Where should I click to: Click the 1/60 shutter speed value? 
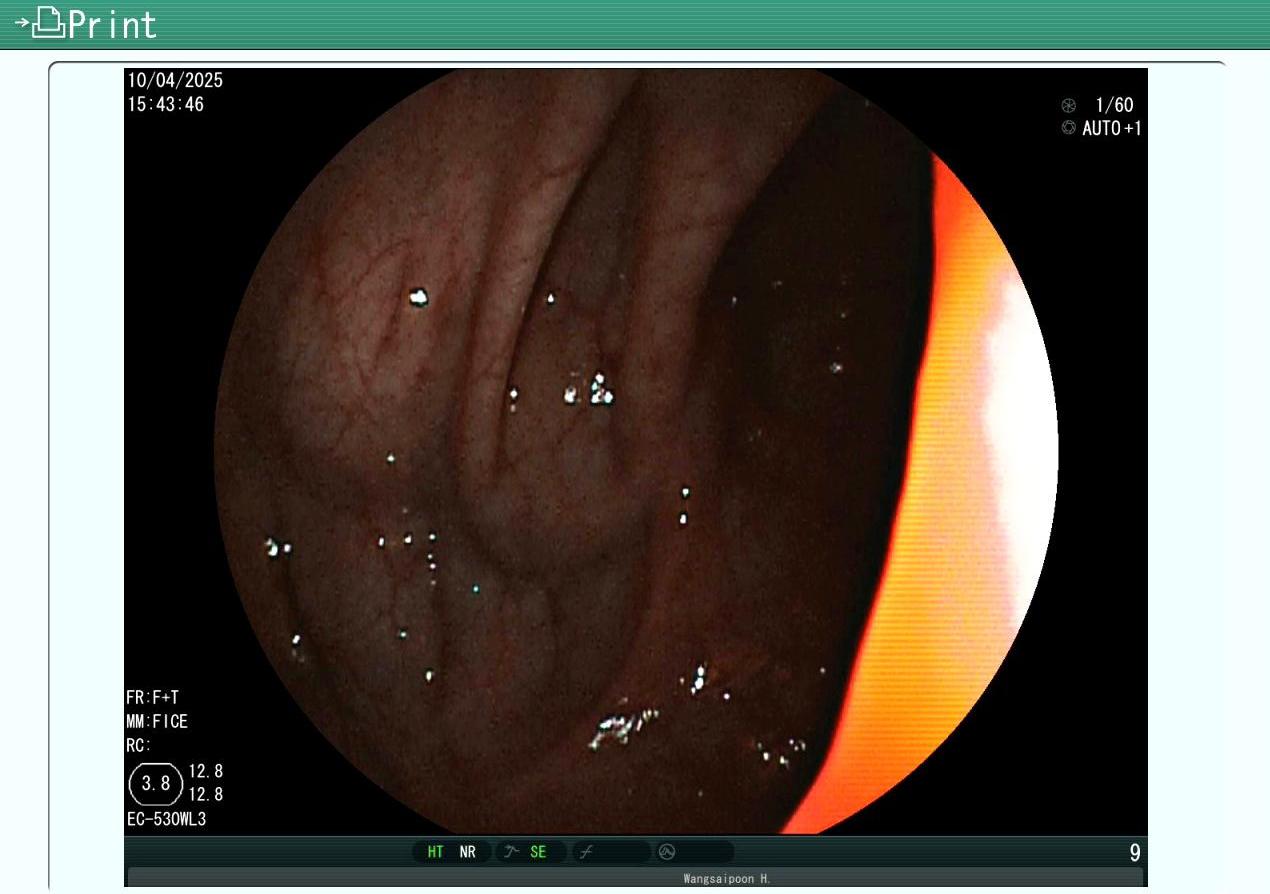pos(1114,105)
